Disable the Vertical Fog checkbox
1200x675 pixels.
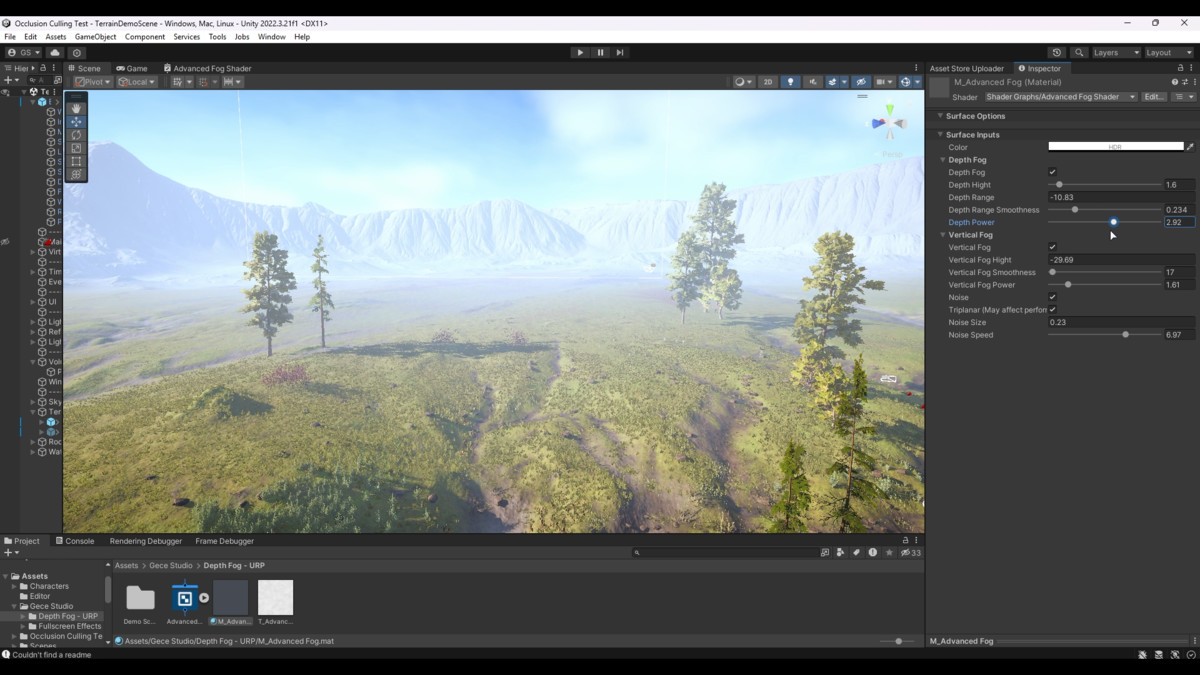pyautogui.click(x=1052, y=247)
